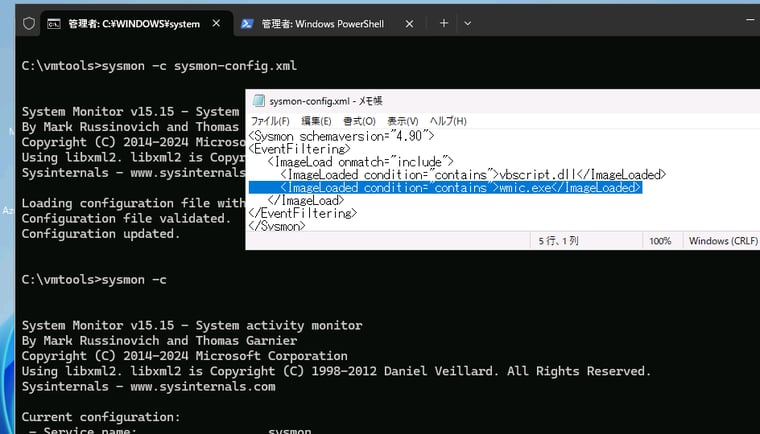
Task: Open the 表示(V) menu in Notepad
Action: [x=402, y=121]
